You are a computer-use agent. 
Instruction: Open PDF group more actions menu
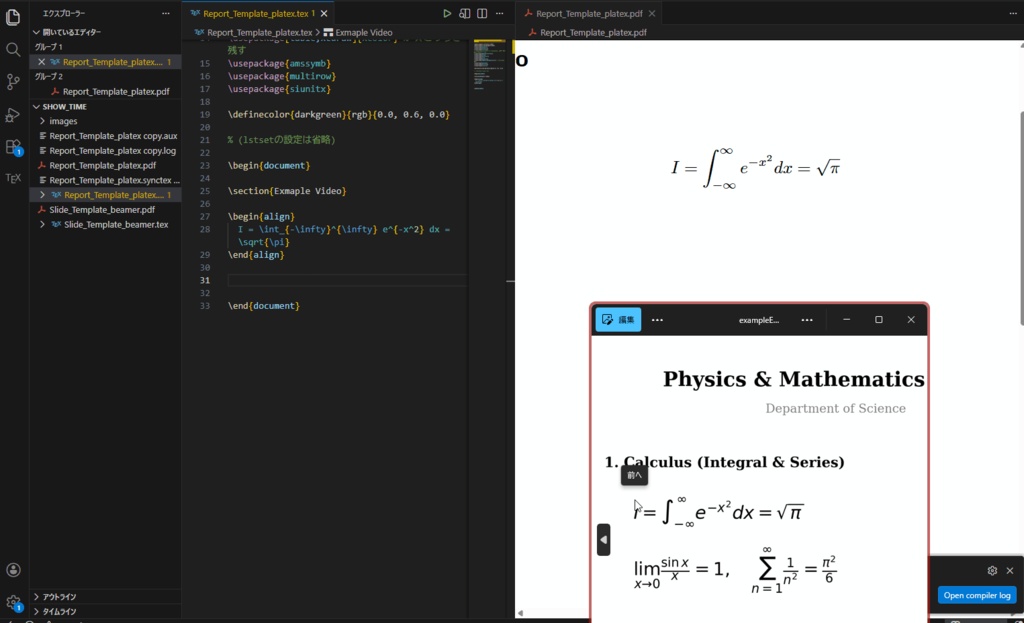1013,13
